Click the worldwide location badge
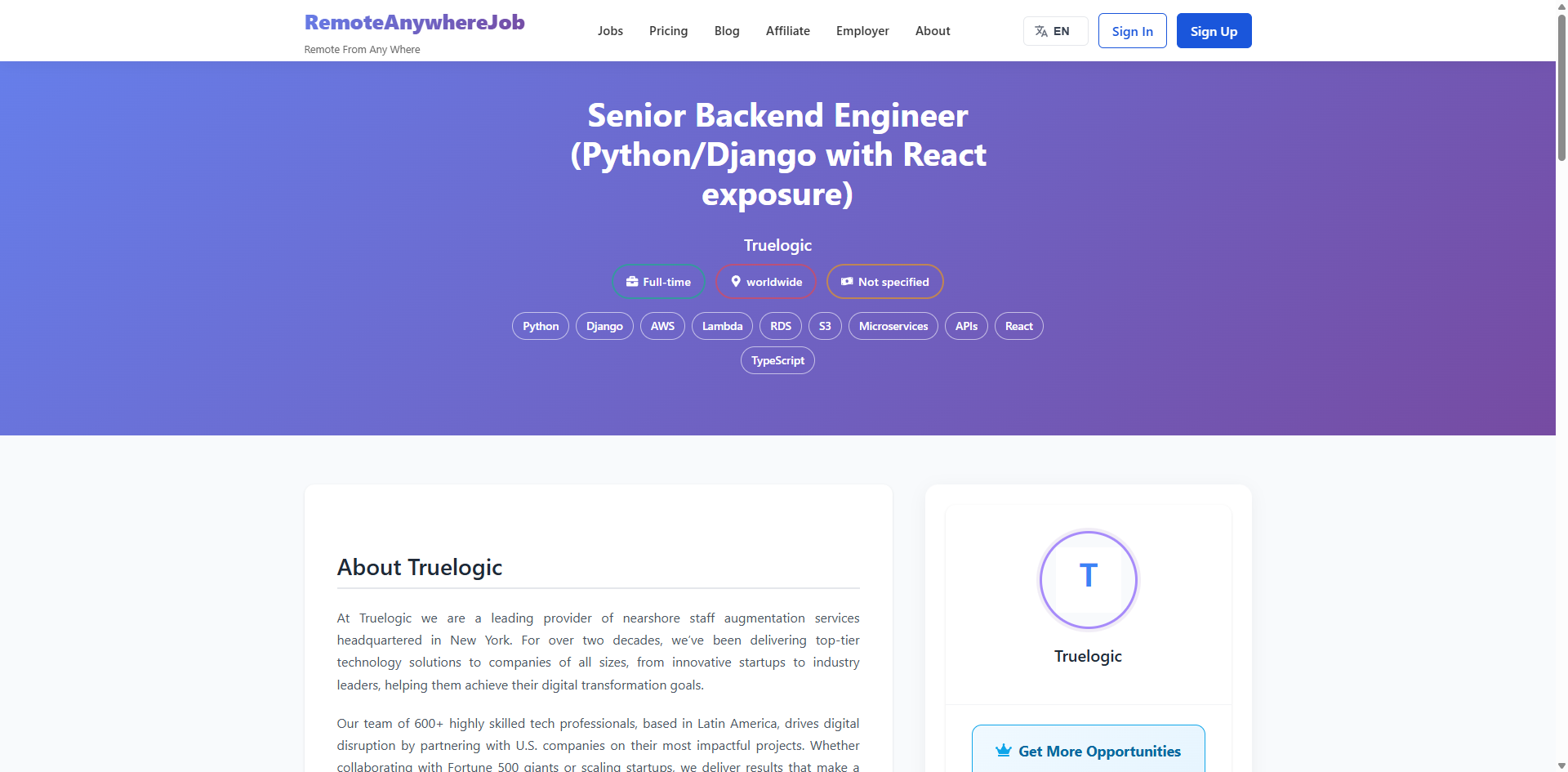Screen dimensions: 1568x772 pos(765,282)
